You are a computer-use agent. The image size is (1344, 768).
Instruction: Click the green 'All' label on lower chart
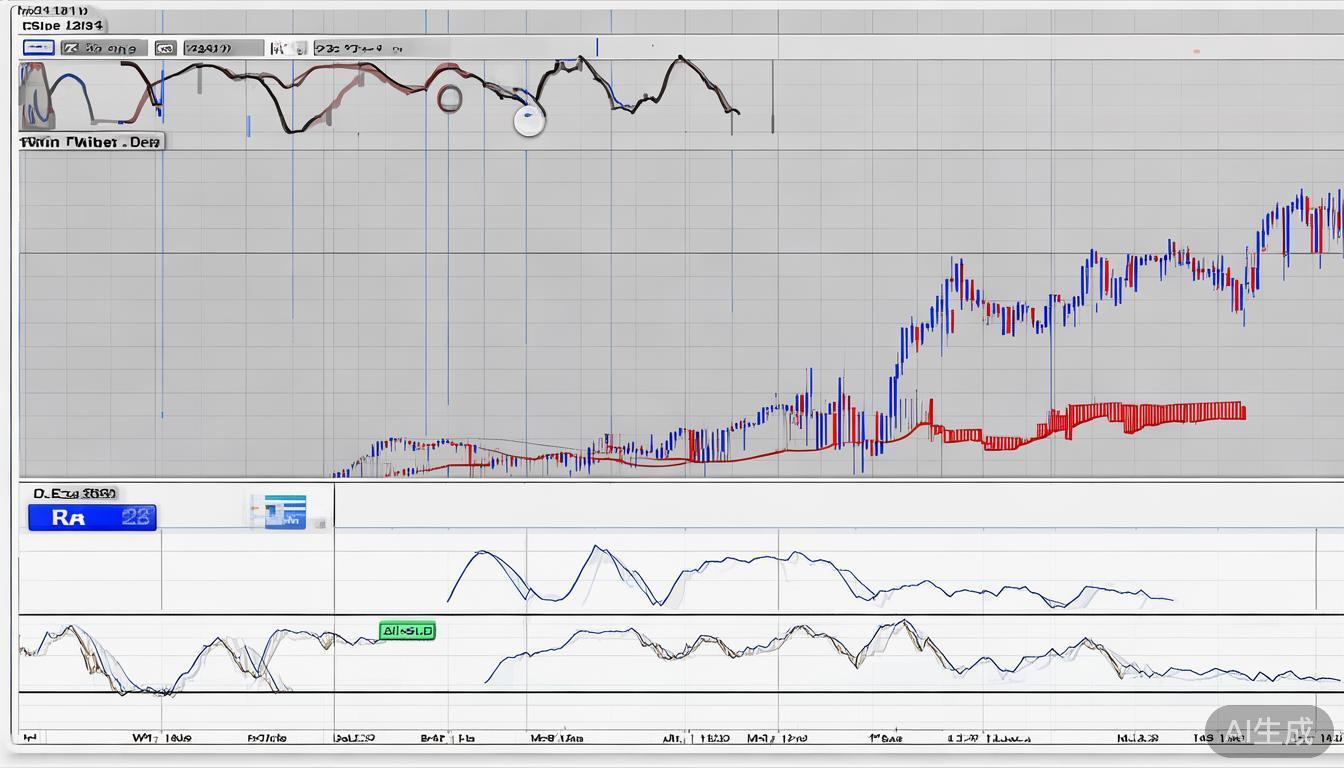407,631
